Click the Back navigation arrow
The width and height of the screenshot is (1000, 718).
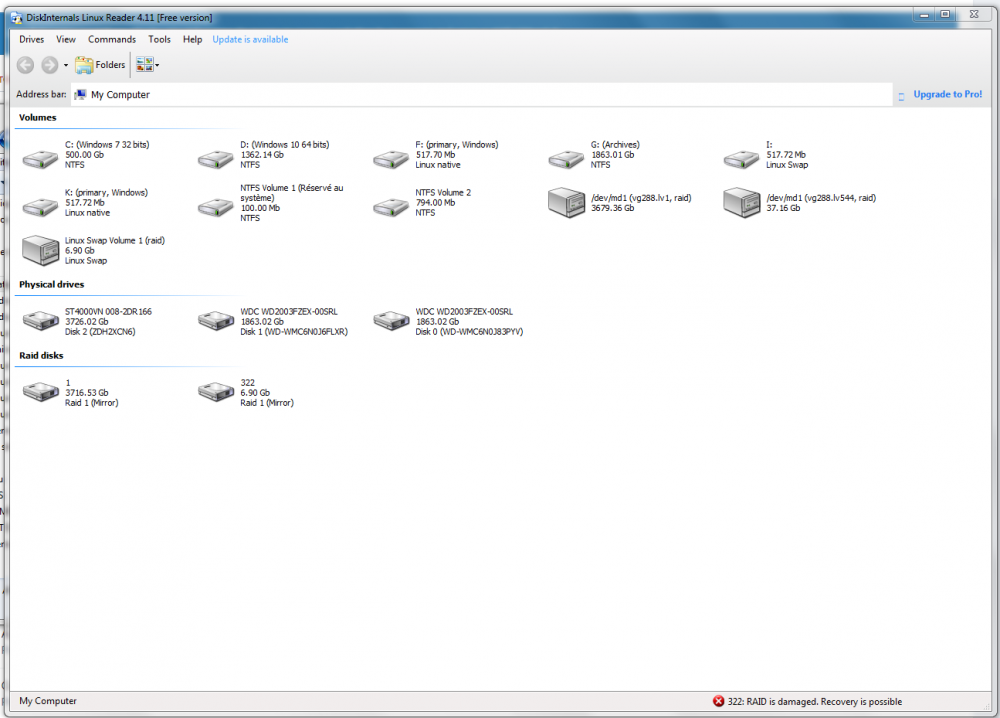tap(25, 65)
